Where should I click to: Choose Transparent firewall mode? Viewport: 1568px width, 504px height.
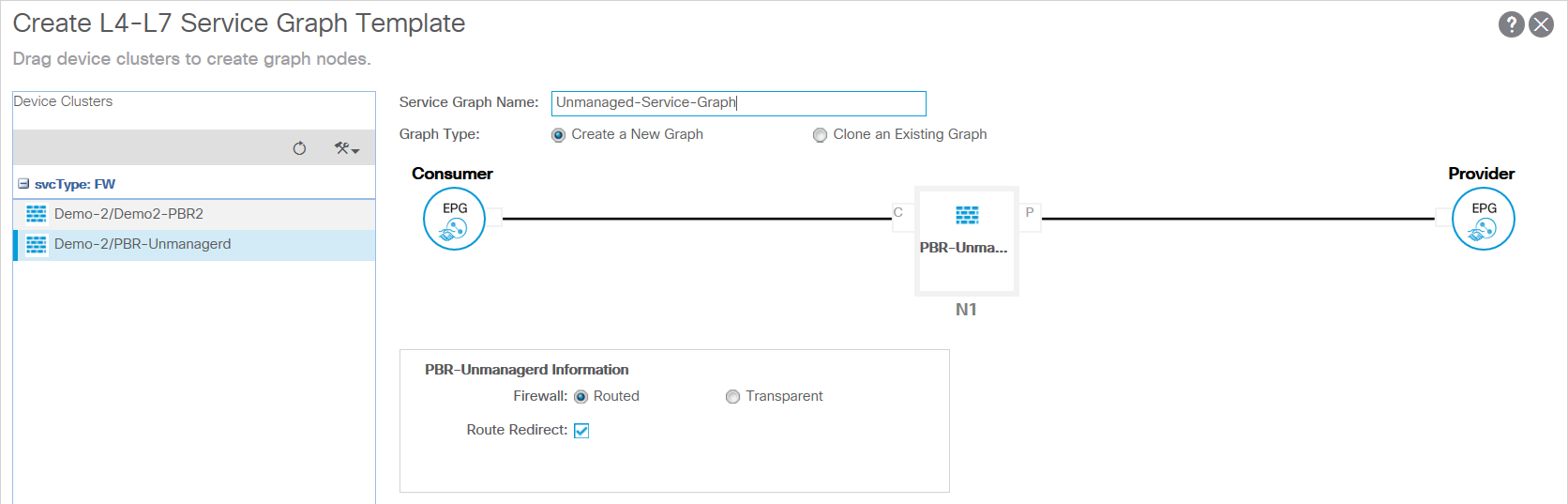733,397
